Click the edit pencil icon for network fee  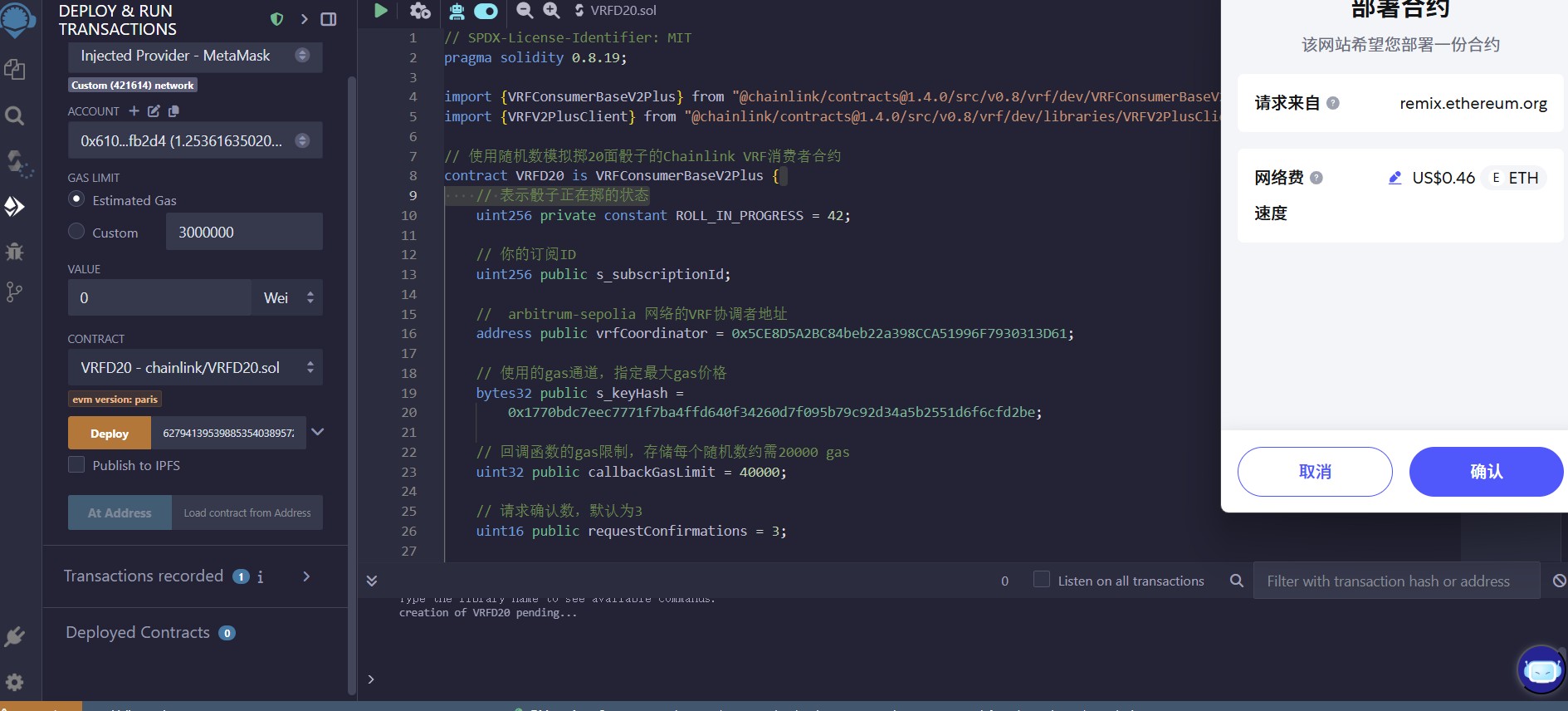[x=1395, y=178]
